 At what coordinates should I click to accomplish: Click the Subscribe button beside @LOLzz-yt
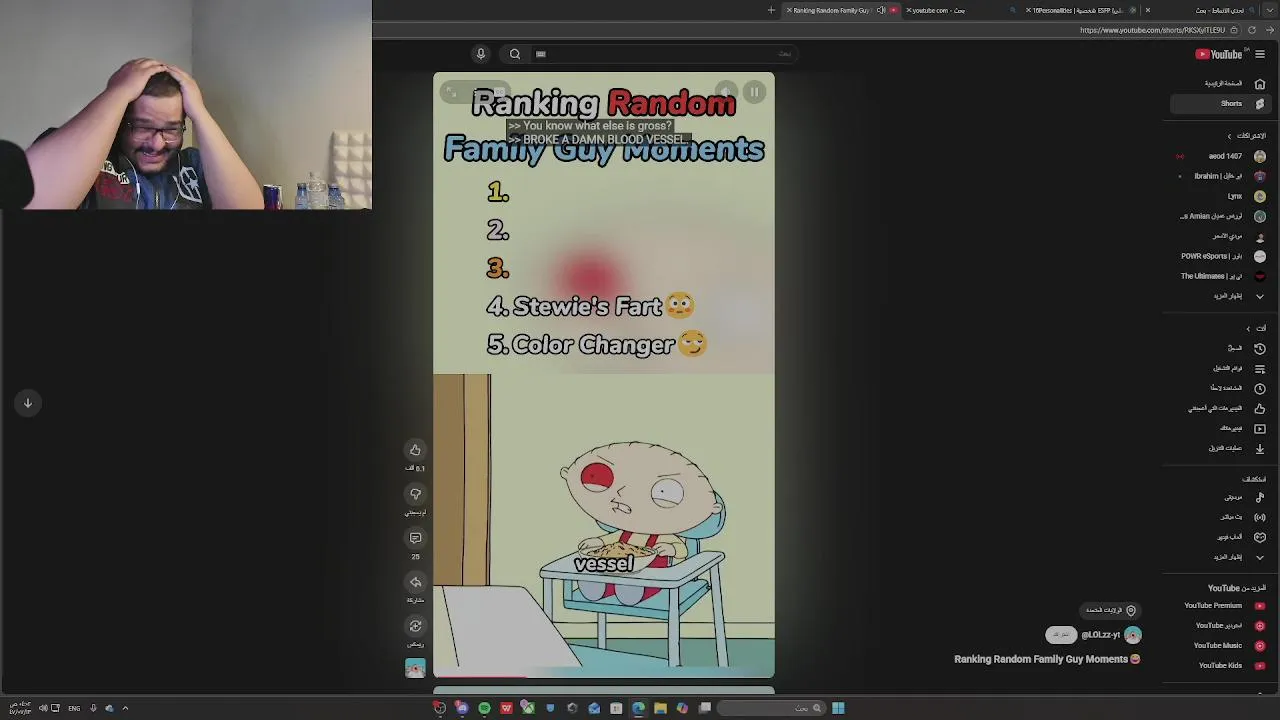tap(1061, 635)
